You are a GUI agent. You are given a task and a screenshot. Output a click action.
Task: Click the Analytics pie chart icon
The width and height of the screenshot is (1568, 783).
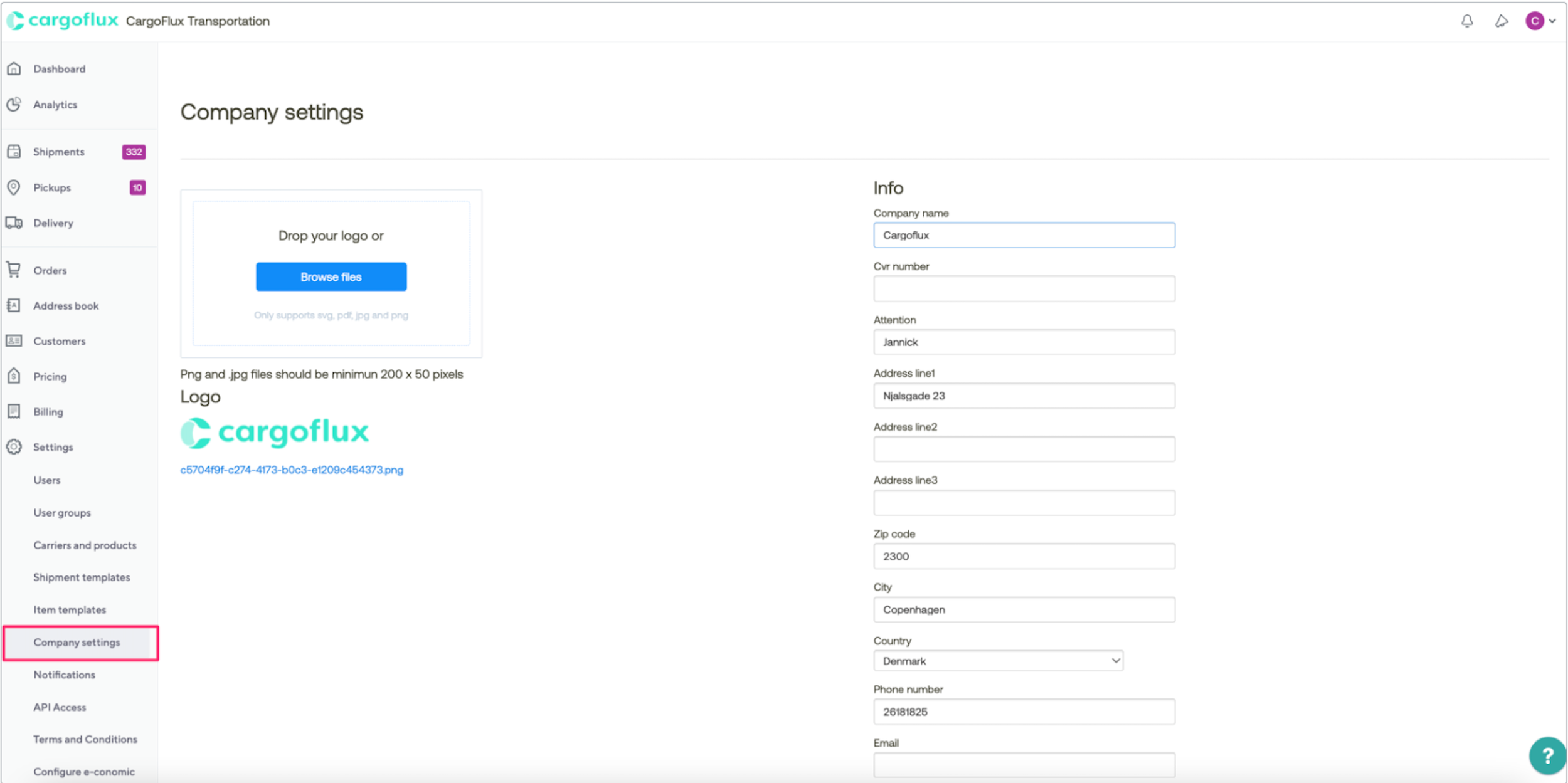(14, 105)
